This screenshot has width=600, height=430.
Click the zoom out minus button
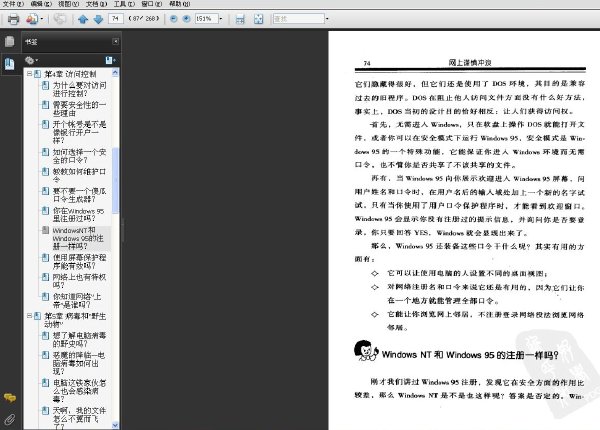click(x=173, y=18)
